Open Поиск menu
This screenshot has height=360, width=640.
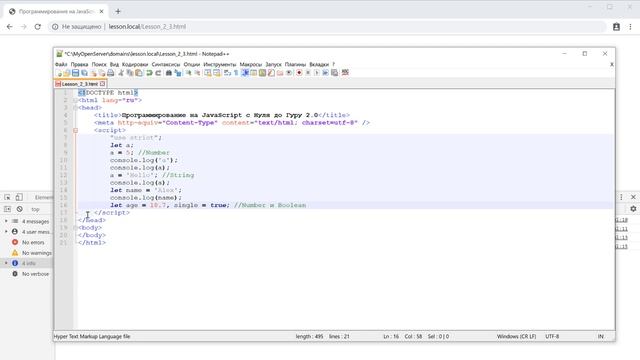click(x=99, y=64)
